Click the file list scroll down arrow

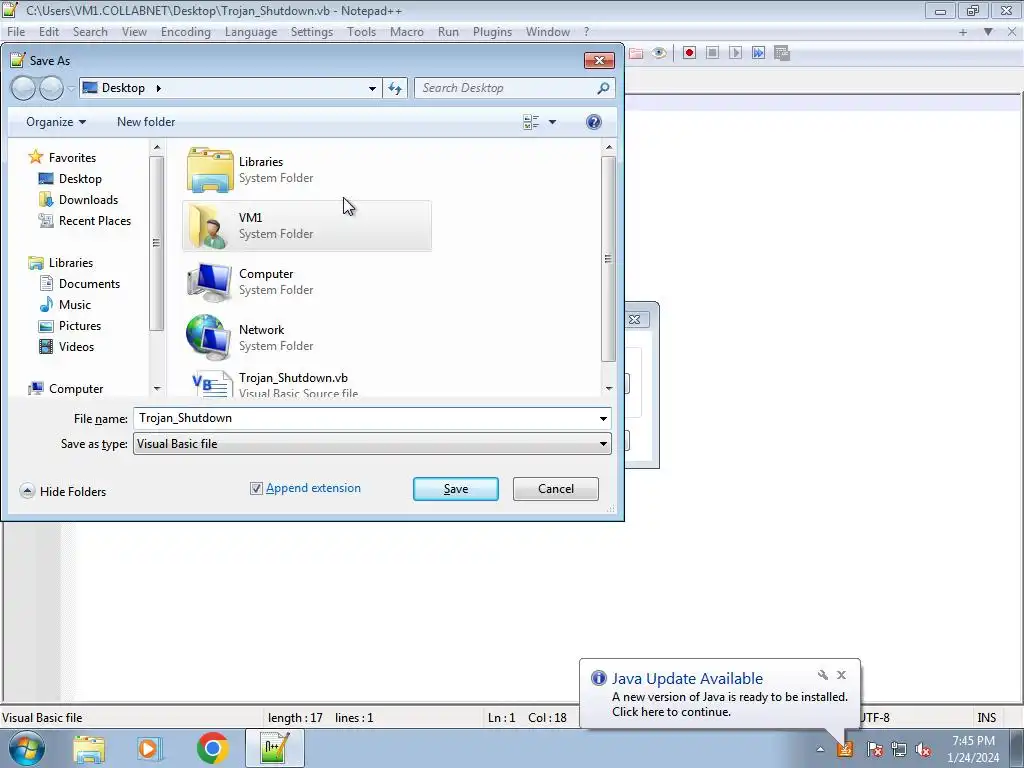(x=609, y=388)
